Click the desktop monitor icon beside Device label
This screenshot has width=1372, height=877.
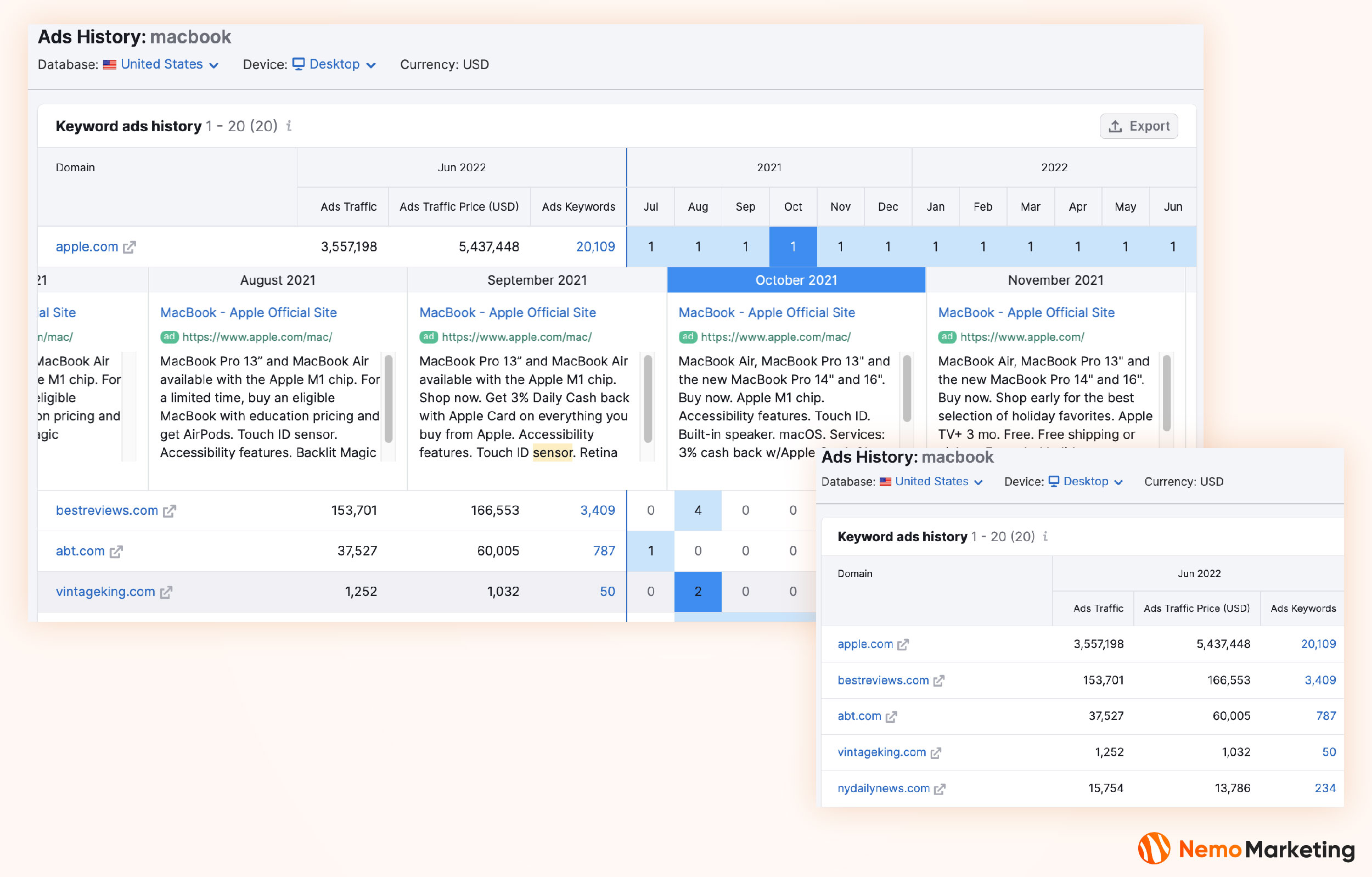(298, 64)
